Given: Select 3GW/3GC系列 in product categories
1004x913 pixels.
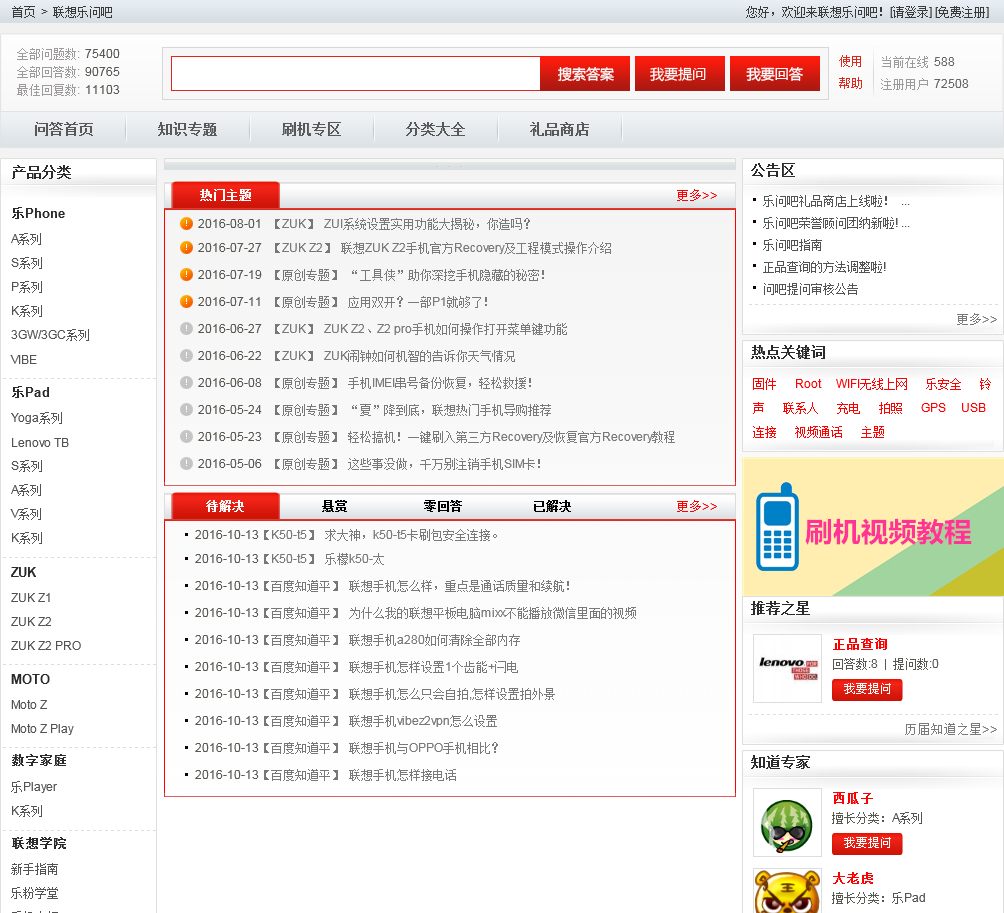Looking at the screenshot, I should click(50, 335).
